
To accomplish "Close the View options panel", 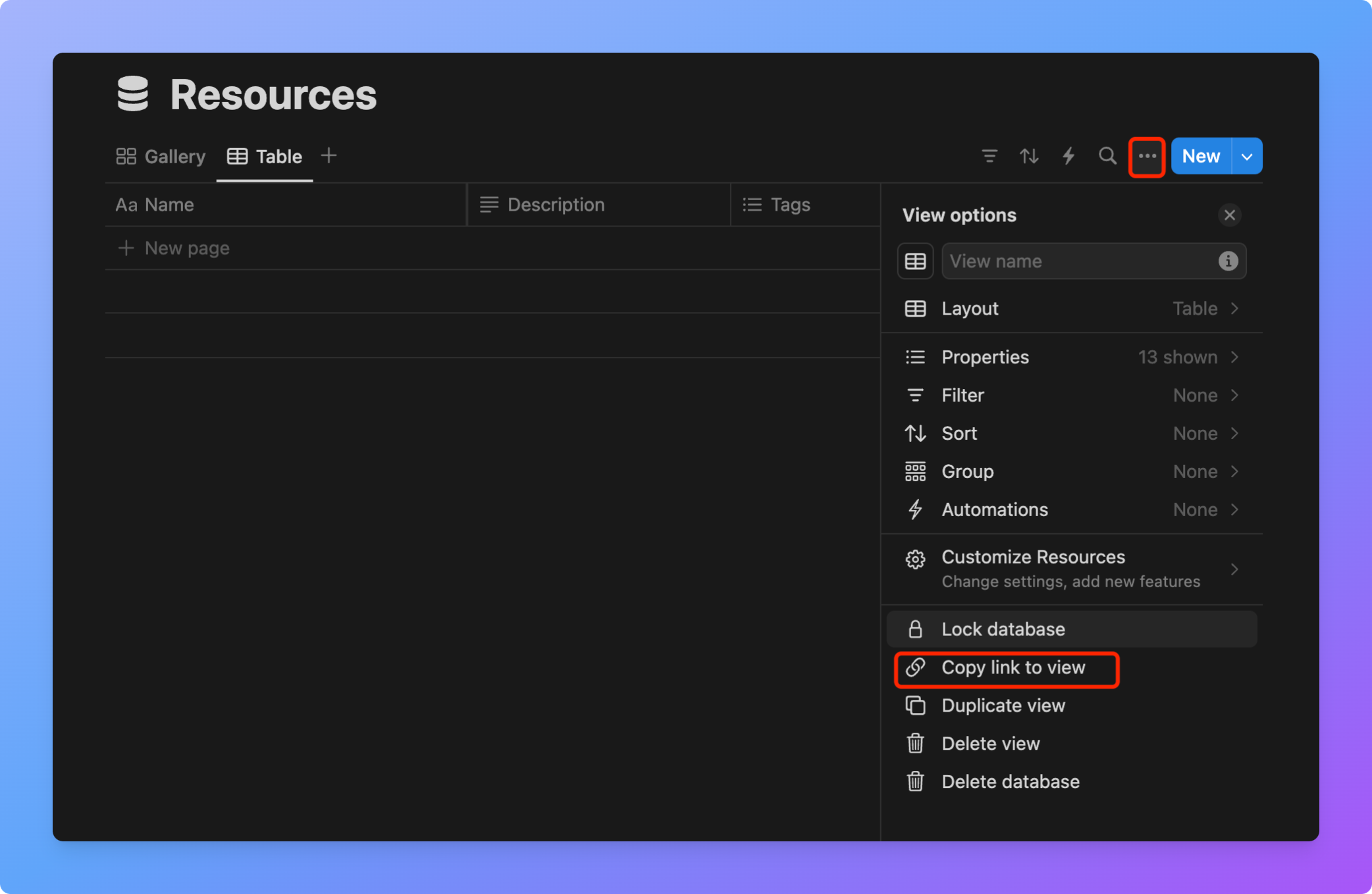I will coord(1229,215).
